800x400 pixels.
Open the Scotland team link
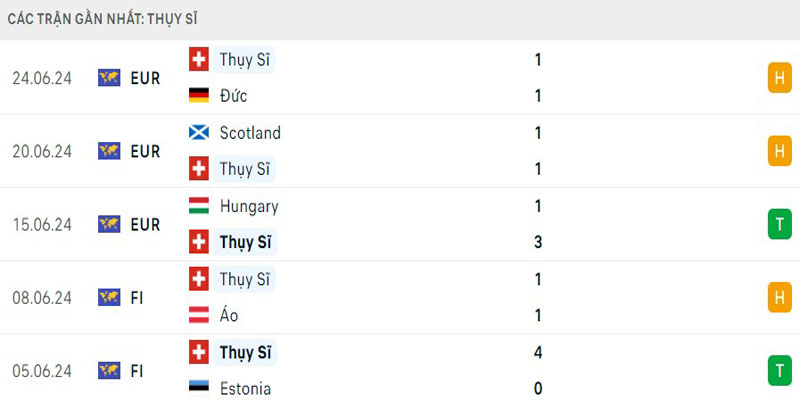[x=250, y=133]
